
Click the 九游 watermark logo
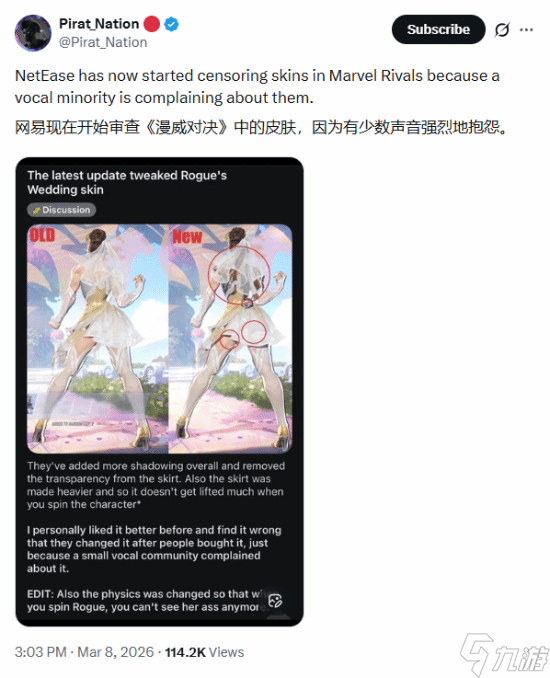(x=504, y=654)
